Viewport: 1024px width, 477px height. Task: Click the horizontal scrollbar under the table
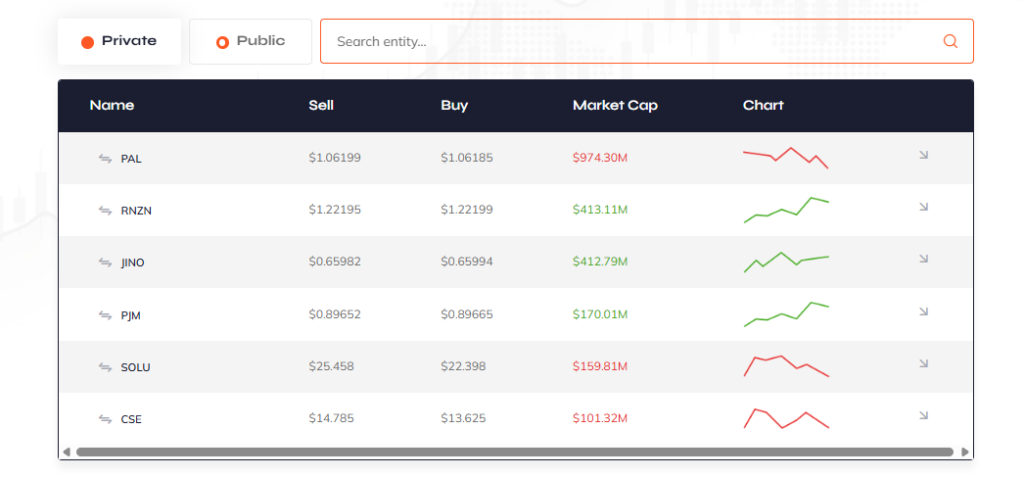pos(514,452)
